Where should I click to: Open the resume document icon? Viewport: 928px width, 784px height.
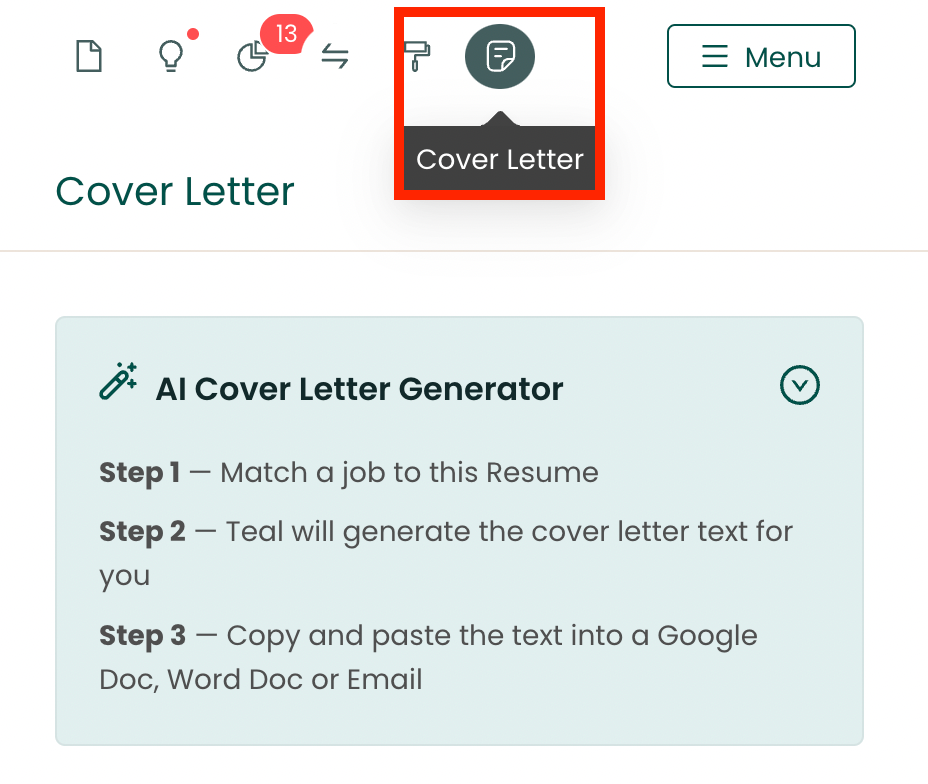click(x=88, y=56)
